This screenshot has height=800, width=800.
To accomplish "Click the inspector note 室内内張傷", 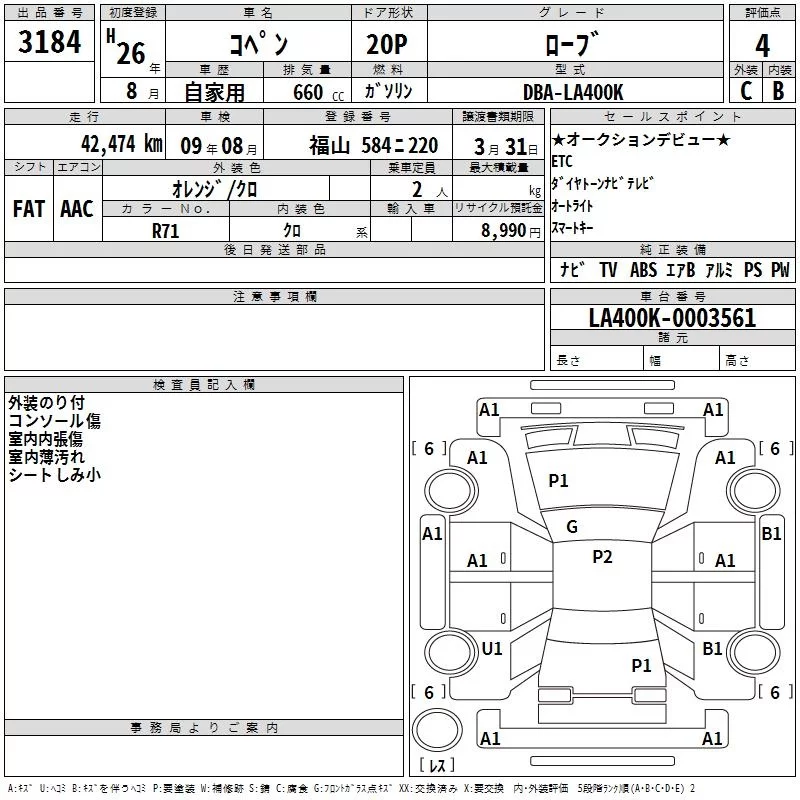I will 45,439.
